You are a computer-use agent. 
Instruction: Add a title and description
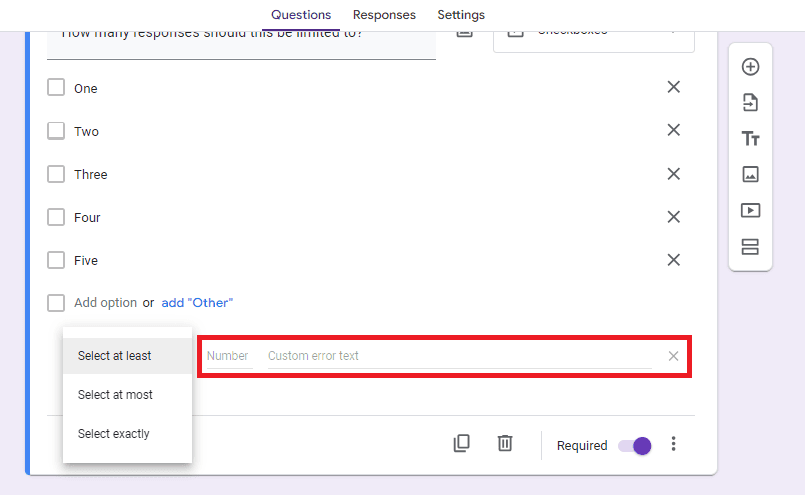tap(750, 139)
